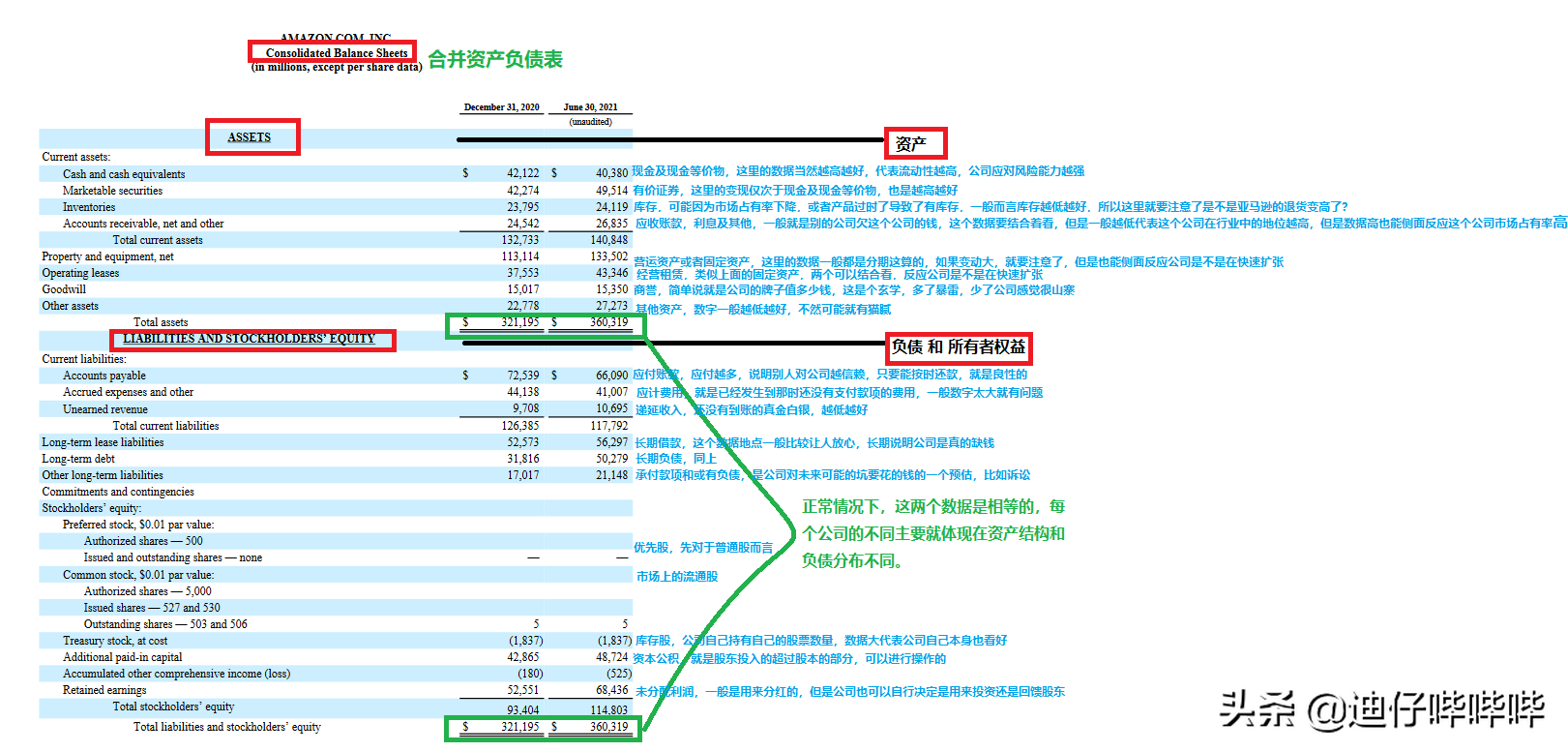1568x752 pixels.
Task: Select Total stockholders' equity label
Action: [x=173, y=707]
